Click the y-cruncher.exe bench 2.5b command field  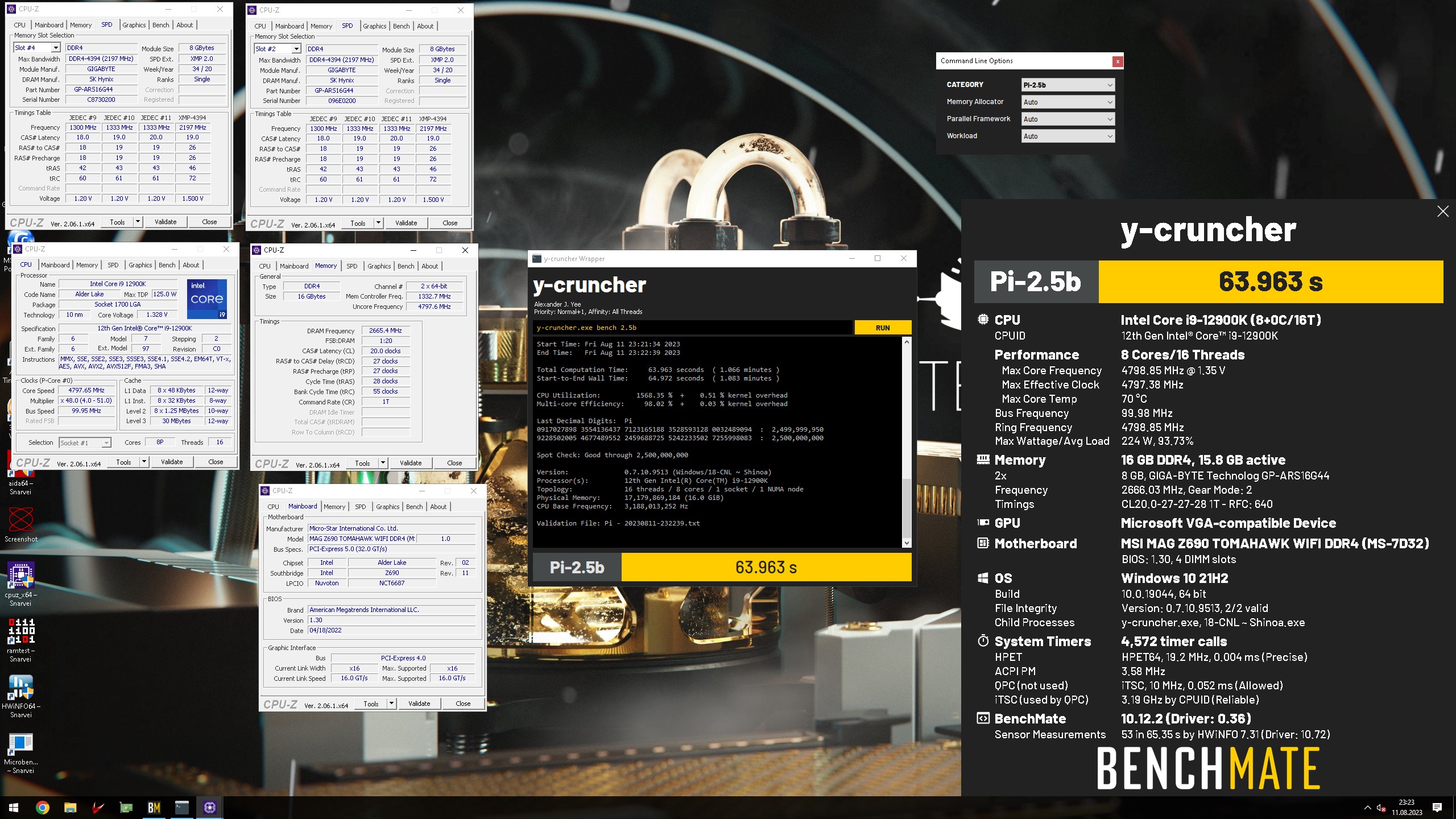[x=693, y=328]
